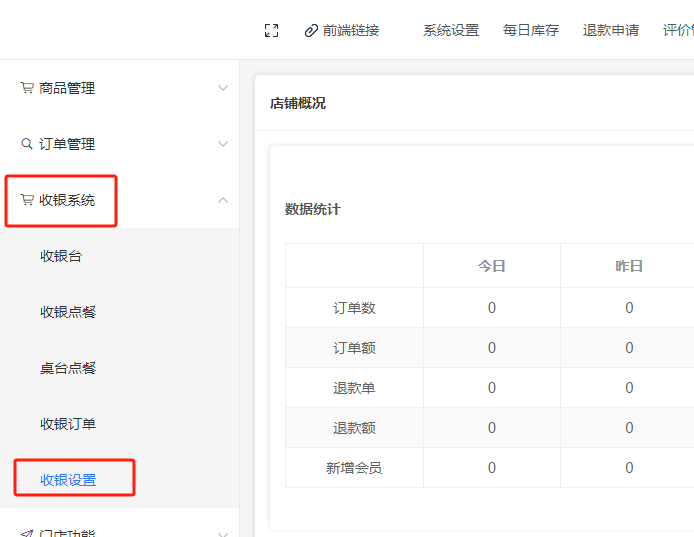Click the chain link icon beside 前端链接

click(311, 31)
